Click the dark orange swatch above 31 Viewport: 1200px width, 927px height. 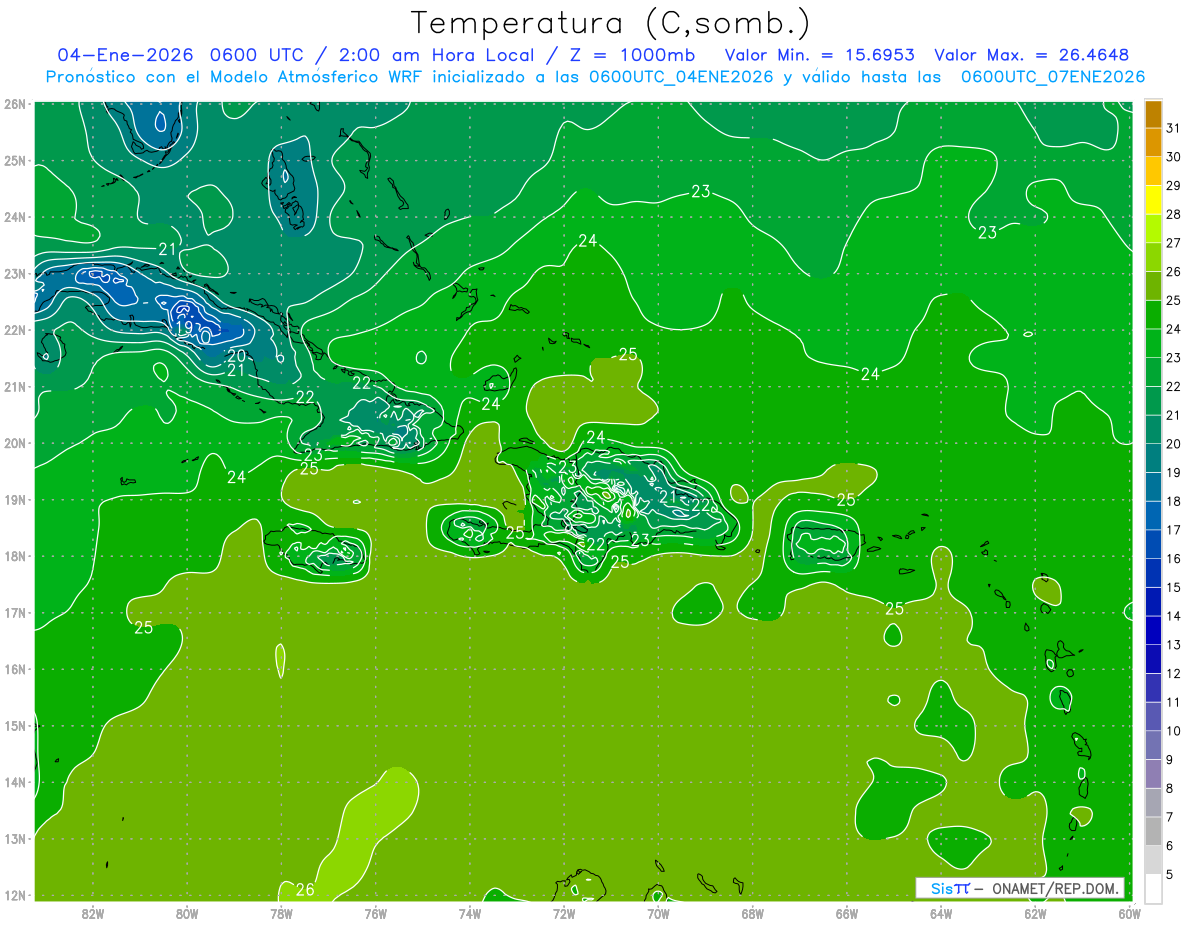1153,113
